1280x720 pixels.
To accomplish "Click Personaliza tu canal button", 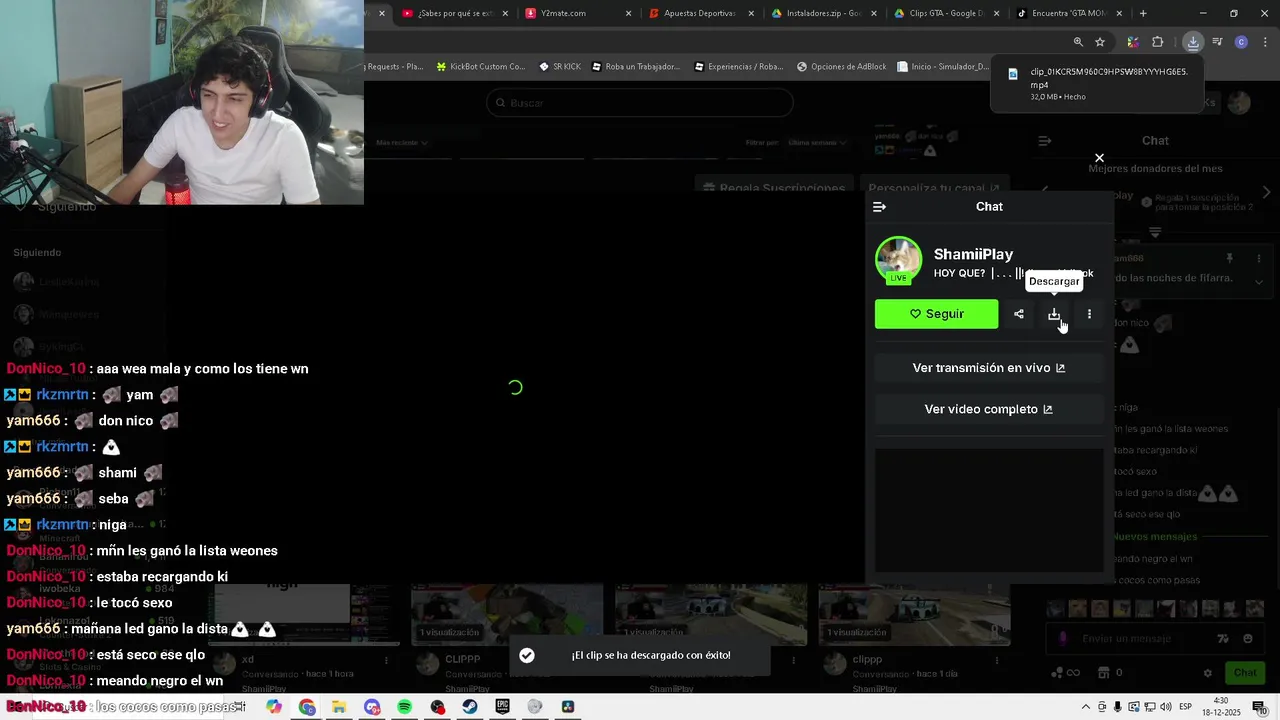I will pos(934,187).
